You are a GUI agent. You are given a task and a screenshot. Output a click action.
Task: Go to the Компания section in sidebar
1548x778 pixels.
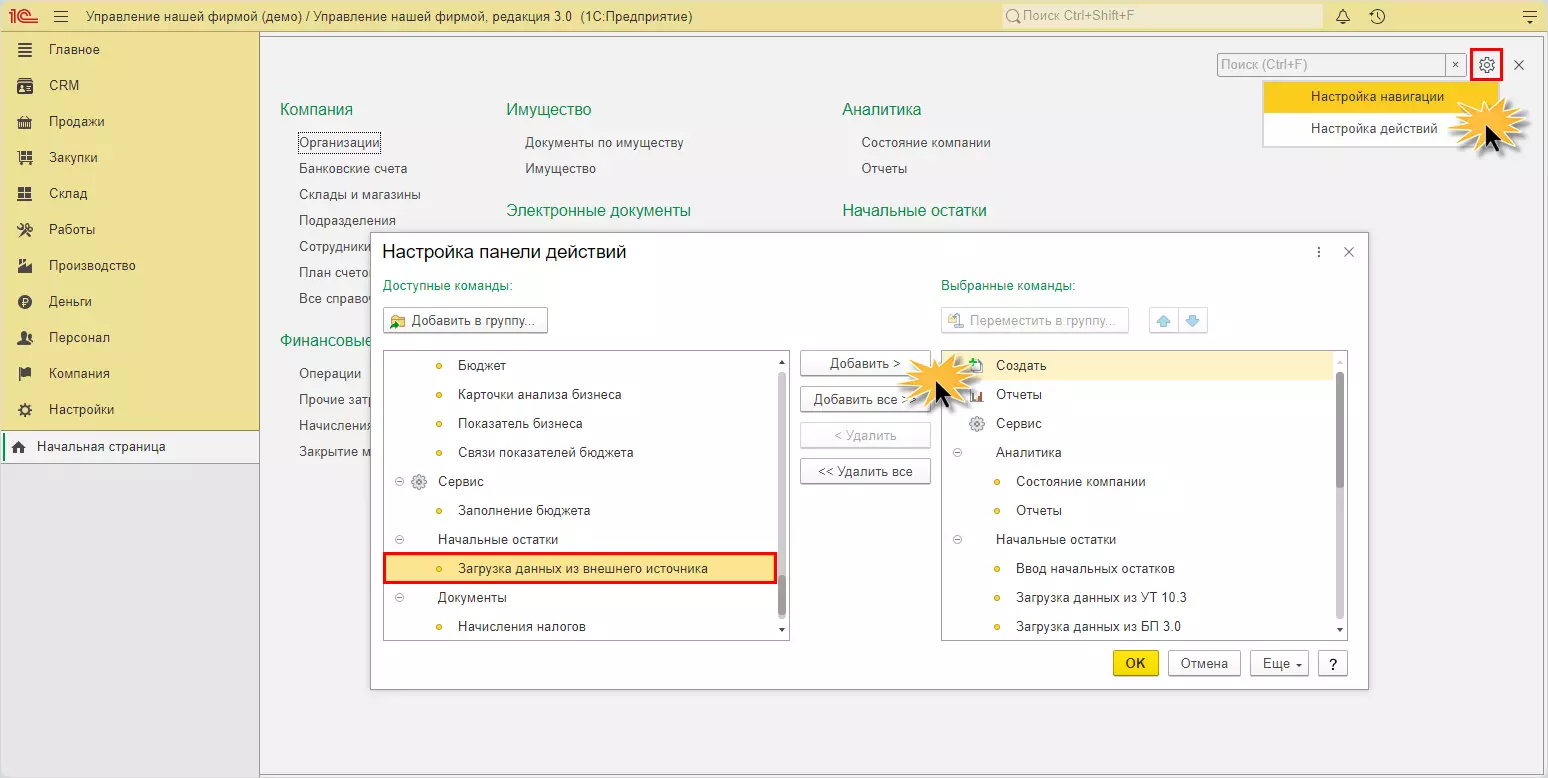(x=79, y=373)
